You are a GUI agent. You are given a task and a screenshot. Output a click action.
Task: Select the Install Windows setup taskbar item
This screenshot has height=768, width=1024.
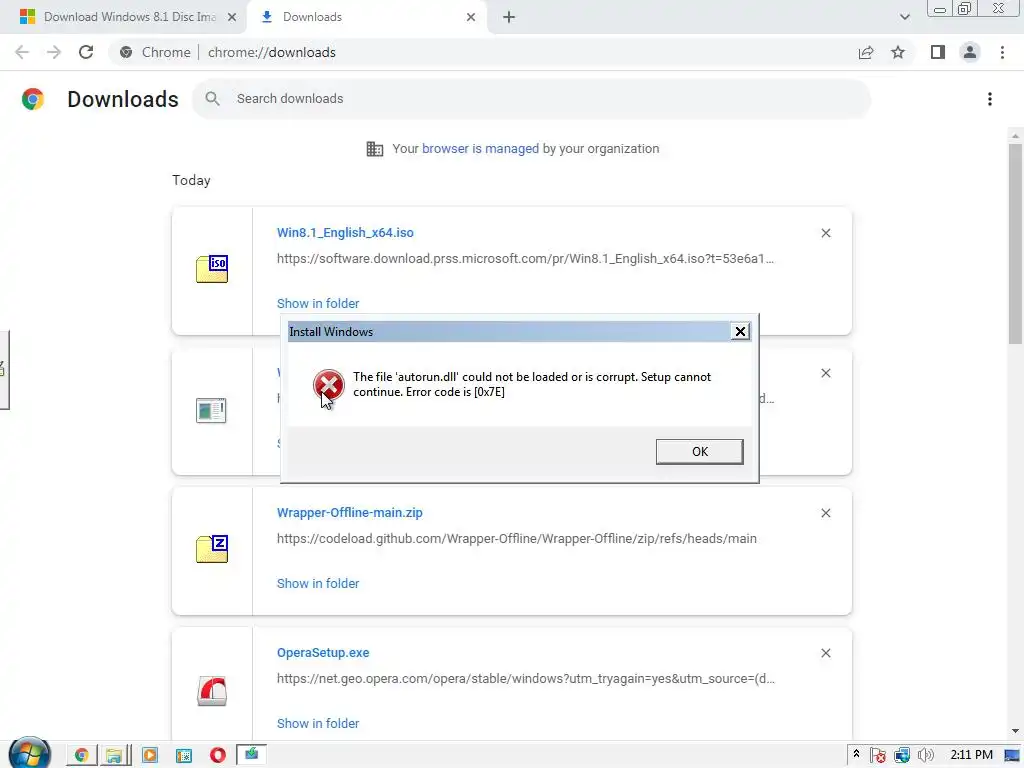[x=251, y=755]
